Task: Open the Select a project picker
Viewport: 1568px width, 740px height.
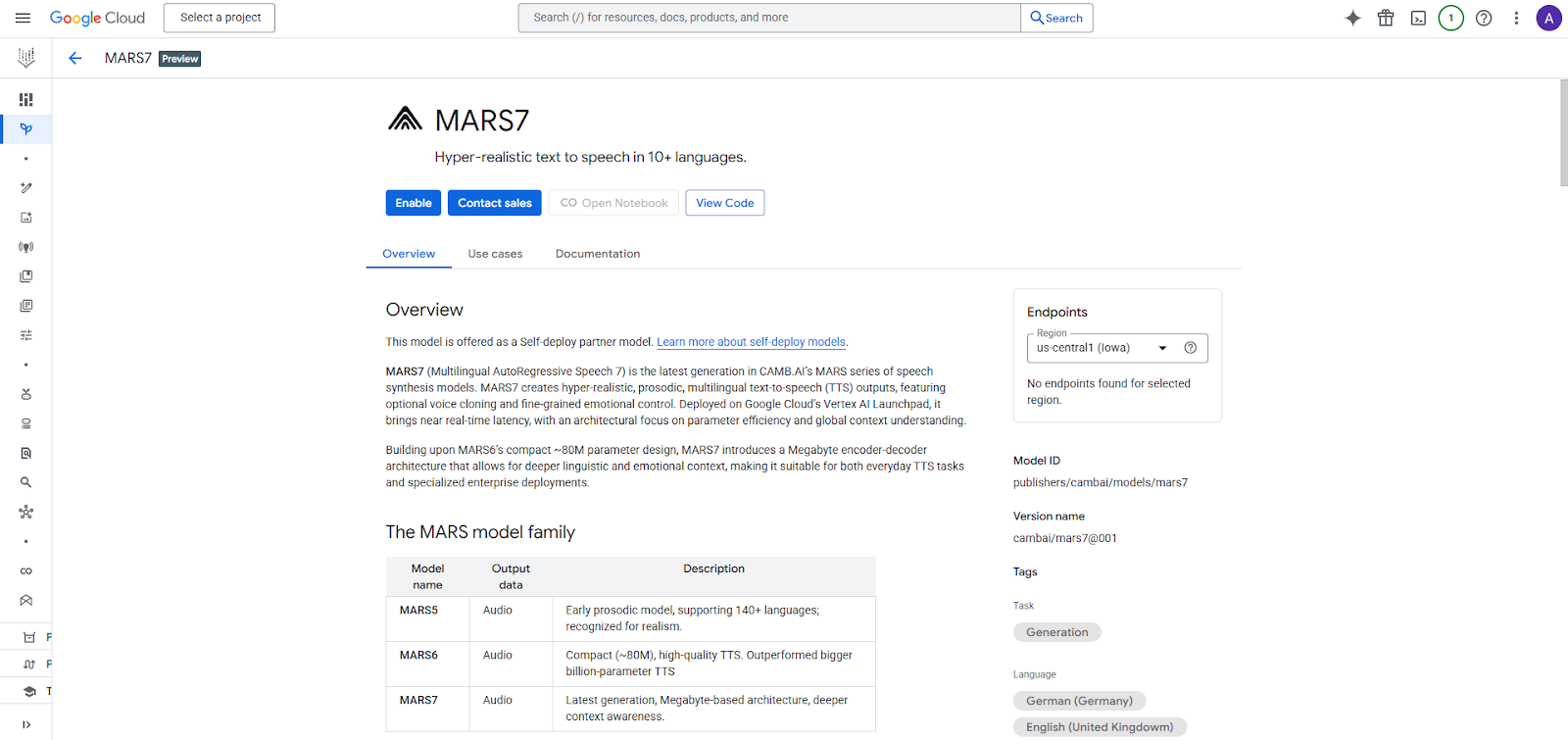Action: click(220, 18)
